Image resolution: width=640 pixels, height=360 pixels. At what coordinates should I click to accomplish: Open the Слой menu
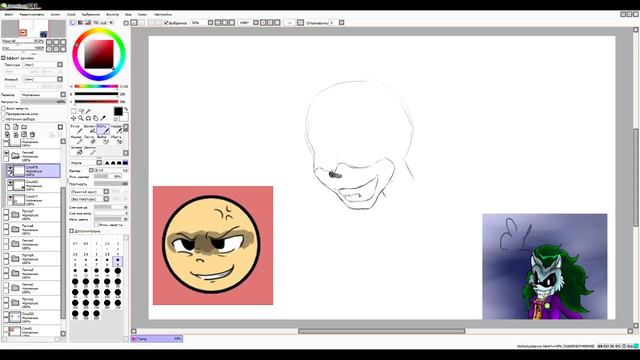71,14
